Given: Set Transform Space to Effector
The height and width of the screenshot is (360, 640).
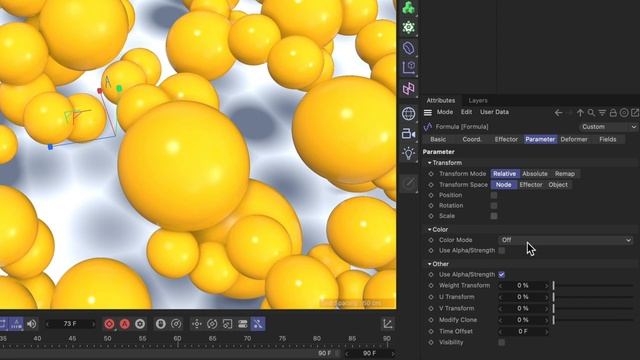Looking at the screenshot, I should click(x=531, y=185).
